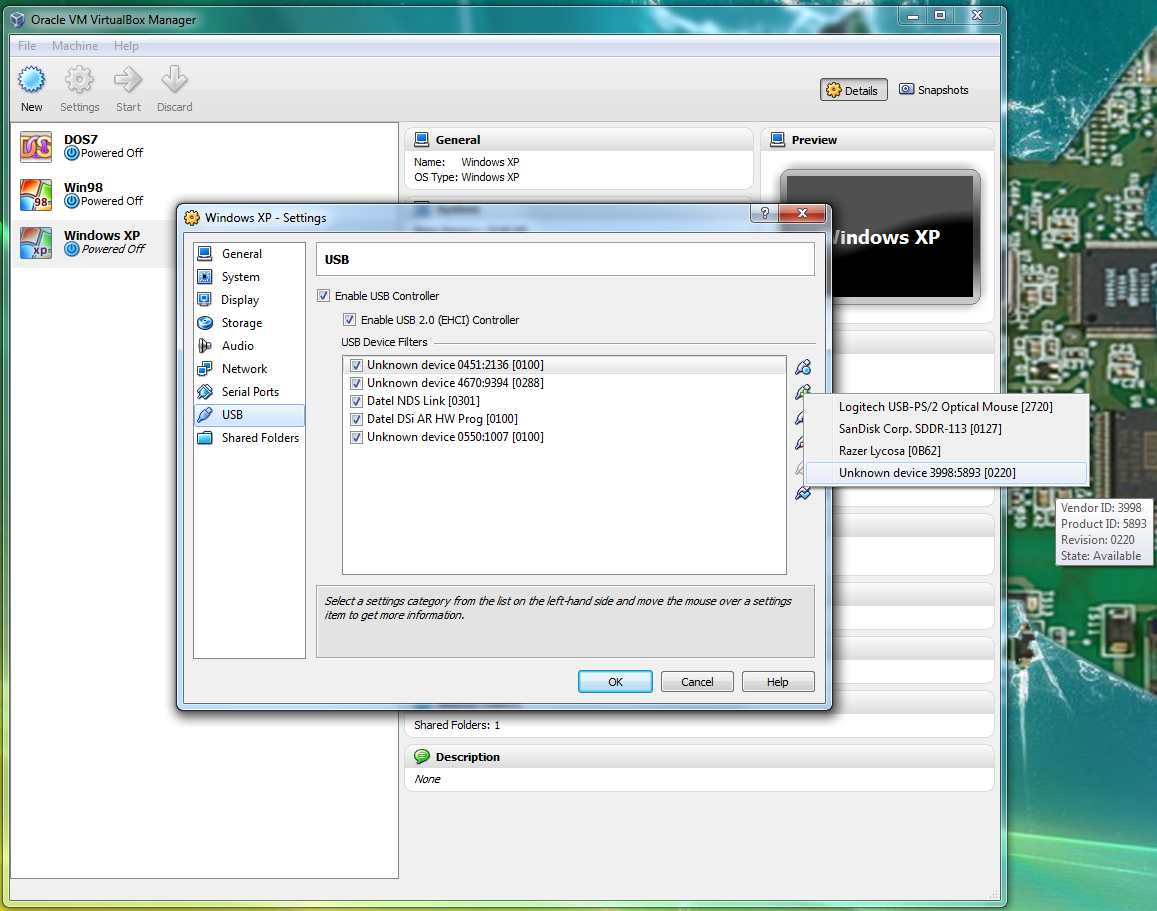The height and width of the screenshot is (911, 1157).
Task: Click the Cancel button in settings dialog
Action: pyautogui.click(x=697, y=682)
